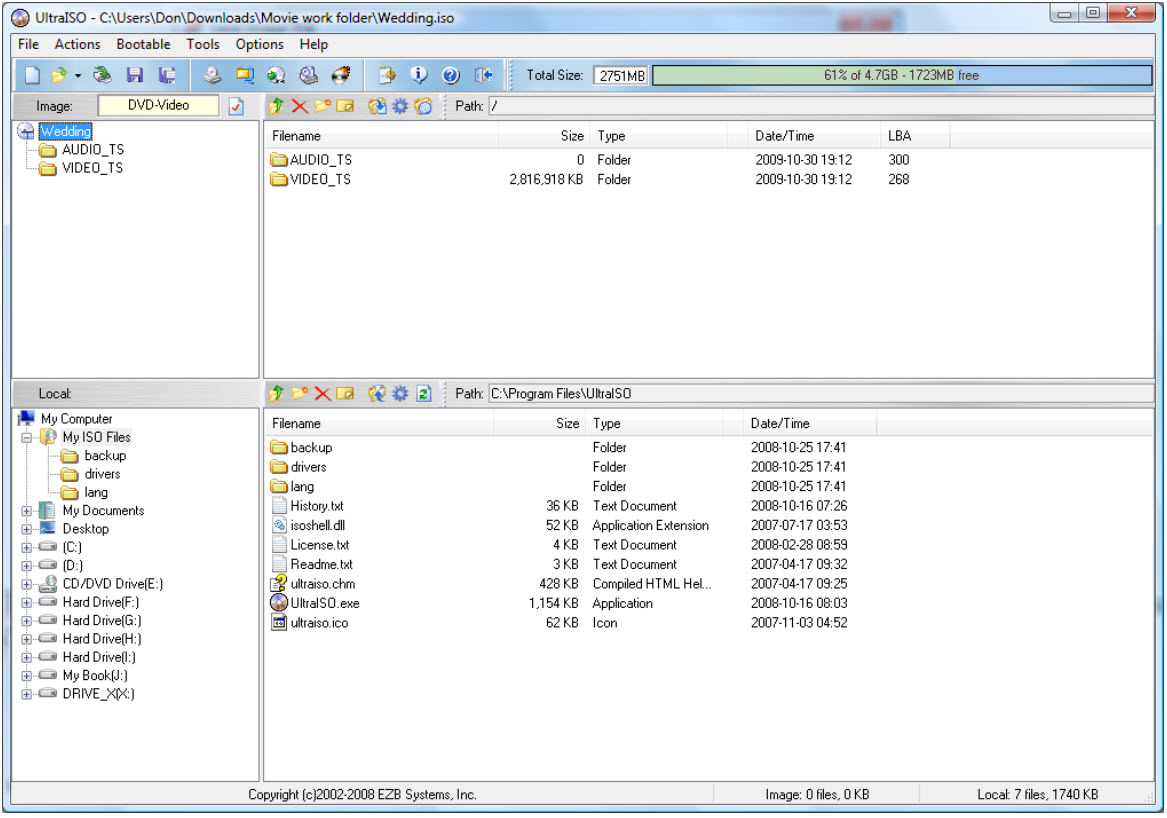
Task: Click the Rename icon in image toolbar
Action: [345, 106]
